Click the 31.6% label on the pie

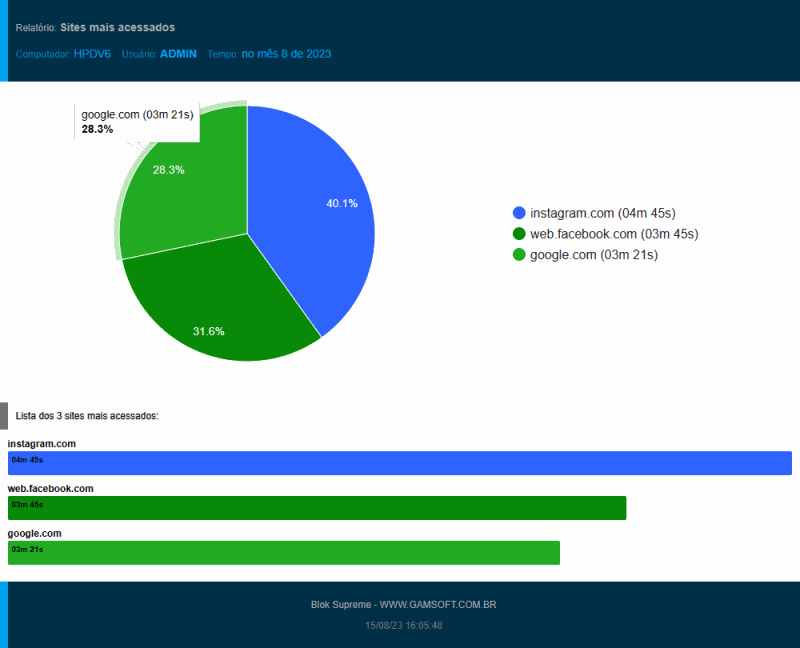click(209, 331)
